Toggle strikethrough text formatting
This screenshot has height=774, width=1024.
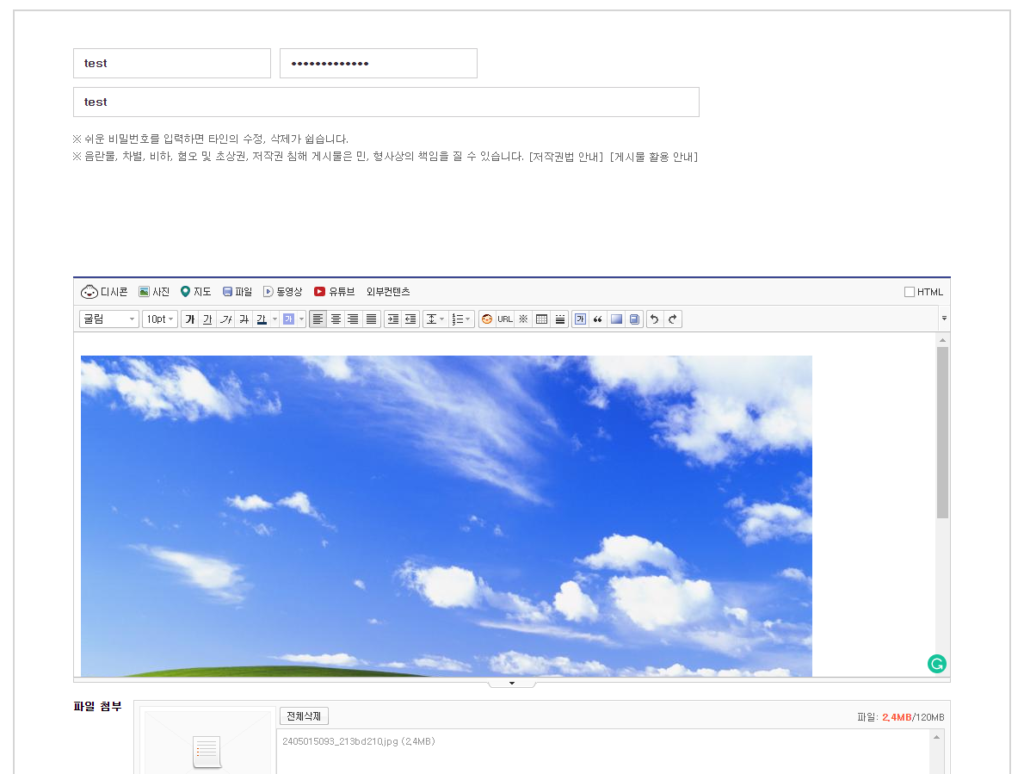[x=244, y=319]
